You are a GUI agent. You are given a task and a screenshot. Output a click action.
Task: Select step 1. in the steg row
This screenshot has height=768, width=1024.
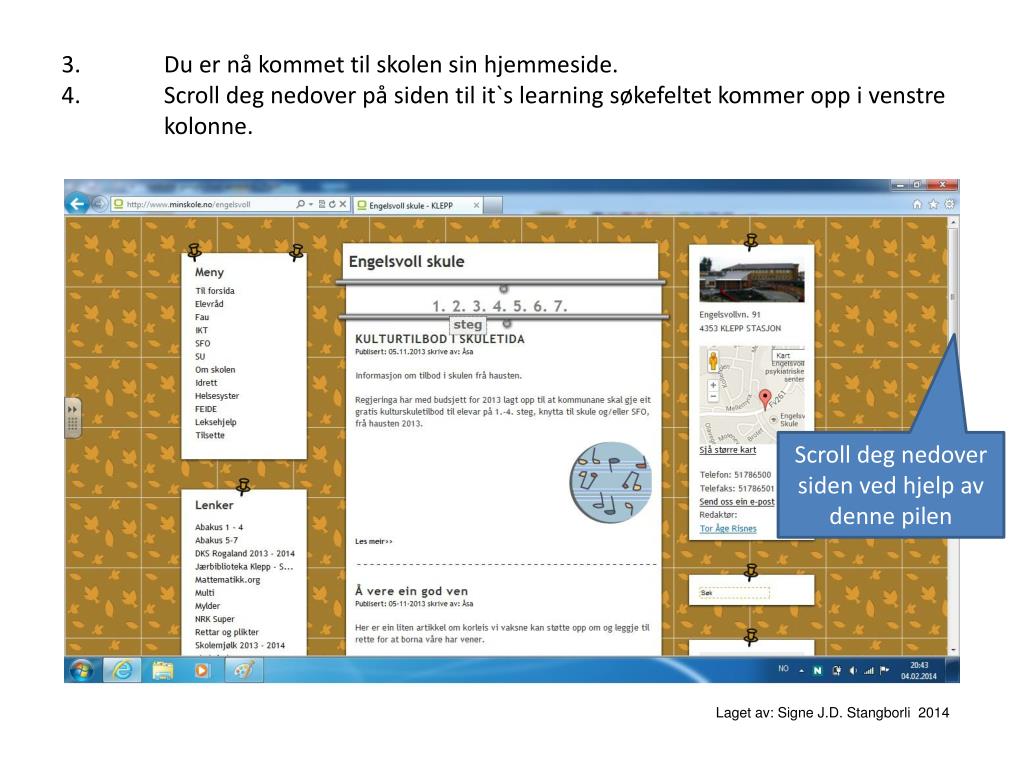438,306
